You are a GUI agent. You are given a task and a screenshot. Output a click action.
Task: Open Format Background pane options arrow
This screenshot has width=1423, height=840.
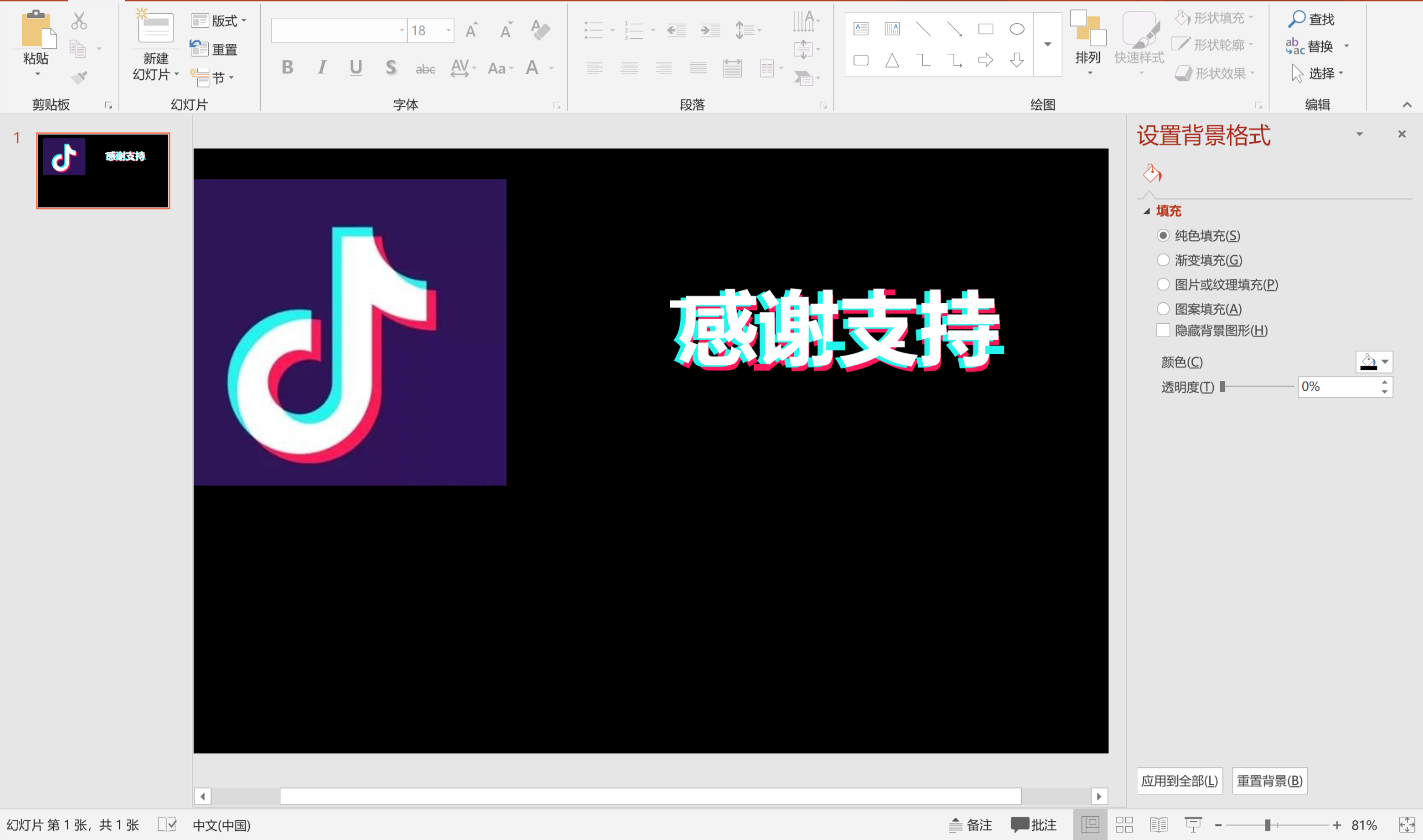1359,134
